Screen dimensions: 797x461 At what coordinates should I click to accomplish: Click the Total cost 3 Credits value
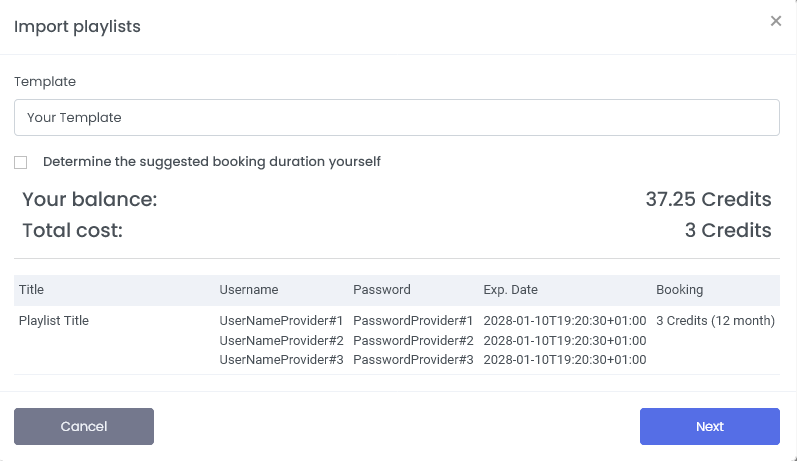coord(727,231)
